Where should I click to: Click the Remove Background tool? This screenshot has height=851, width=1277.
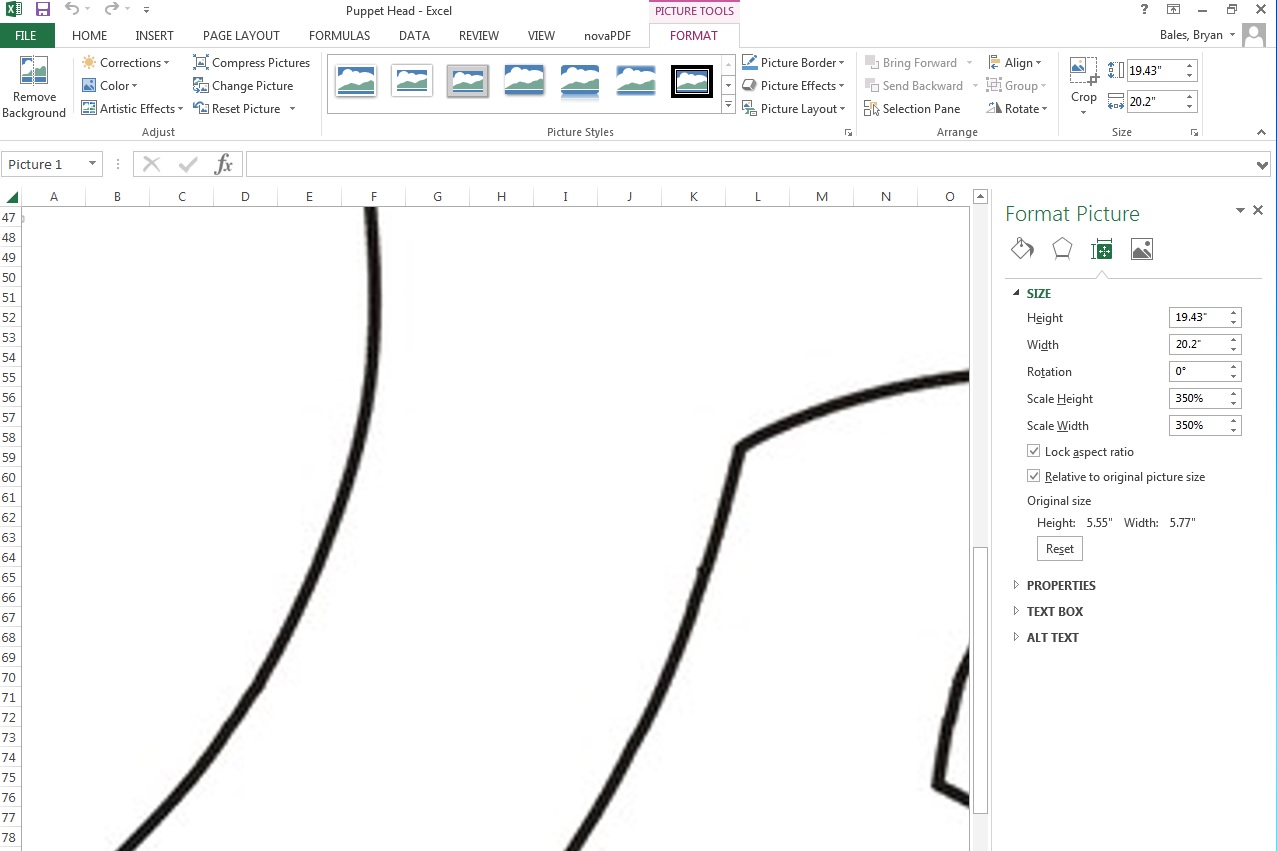click(34, 87)
